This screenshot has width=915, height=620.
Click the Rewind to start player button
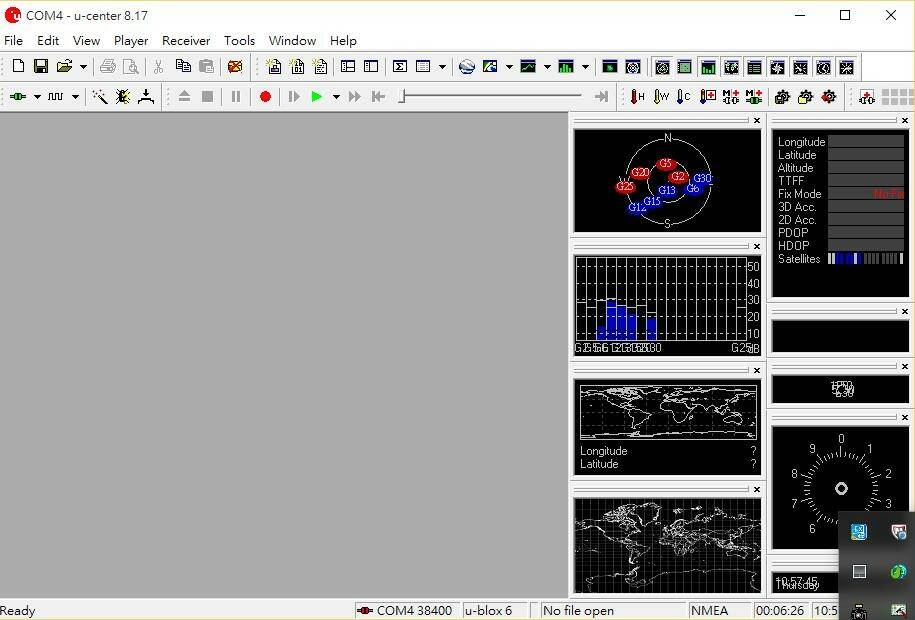click(x=378, y=96)
